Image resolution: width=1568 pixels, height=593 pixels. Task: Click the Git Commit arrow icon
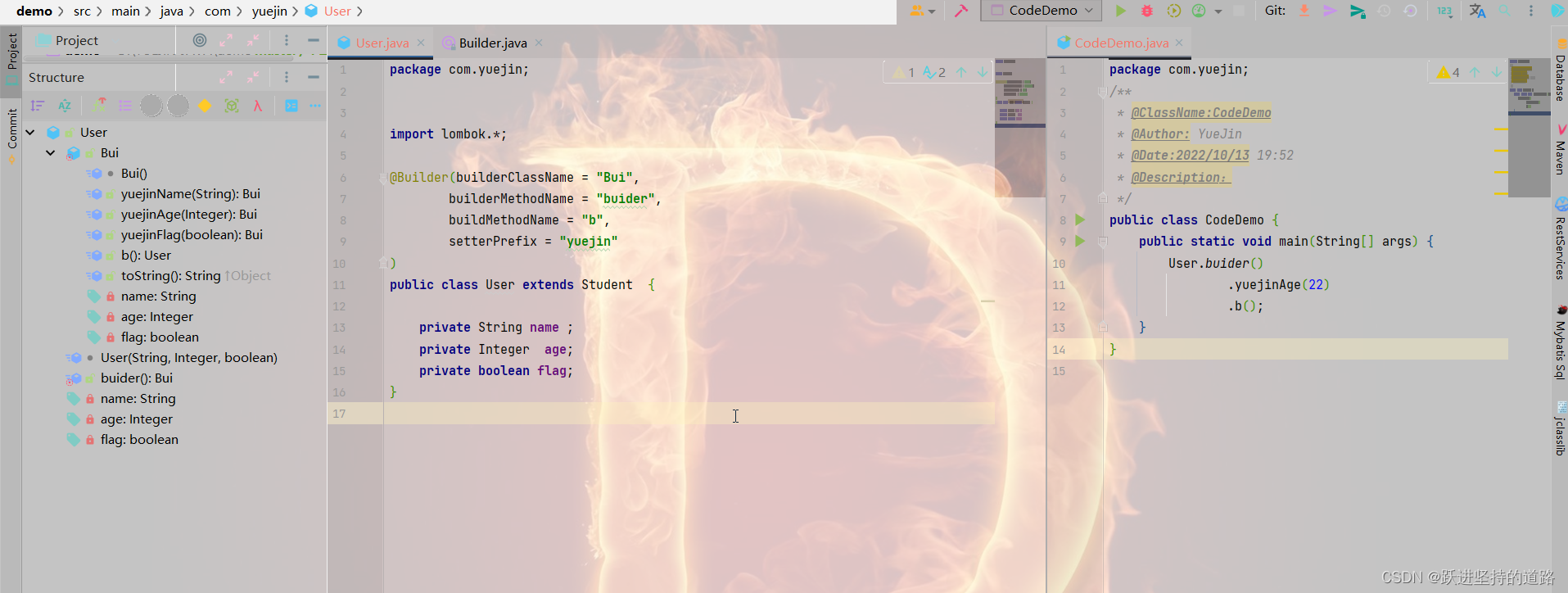pos(1330,11)
